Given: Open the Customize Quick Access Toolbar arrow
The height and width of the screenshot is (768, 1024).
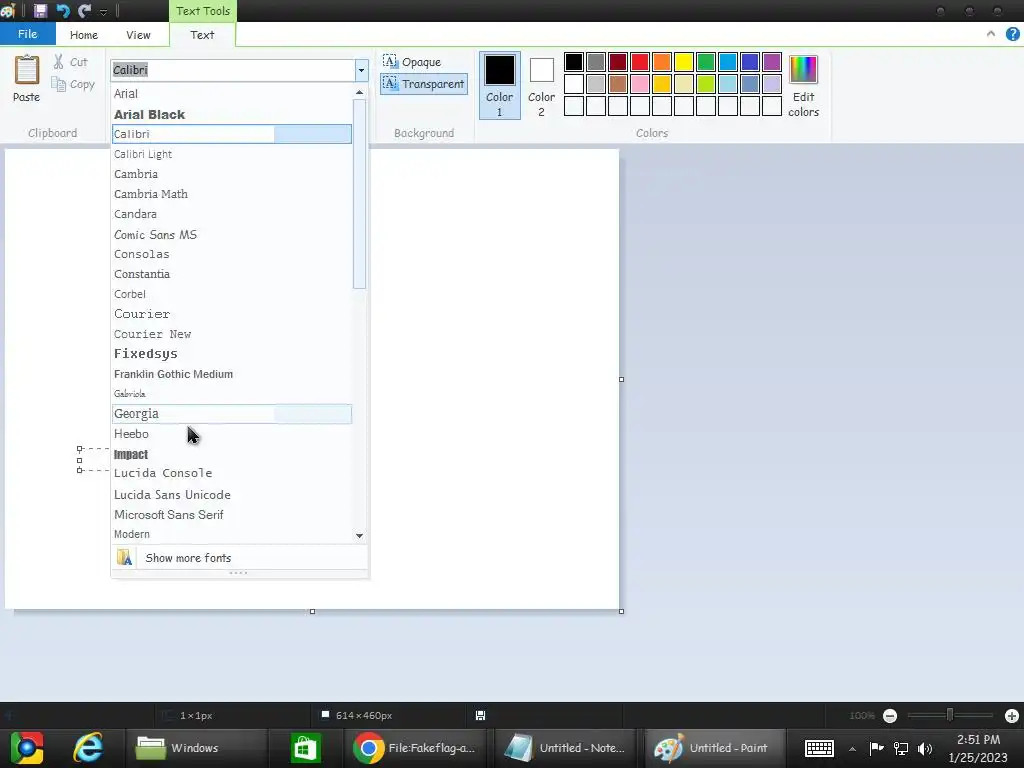Looking at the screenshot, I should click(103, 12).
